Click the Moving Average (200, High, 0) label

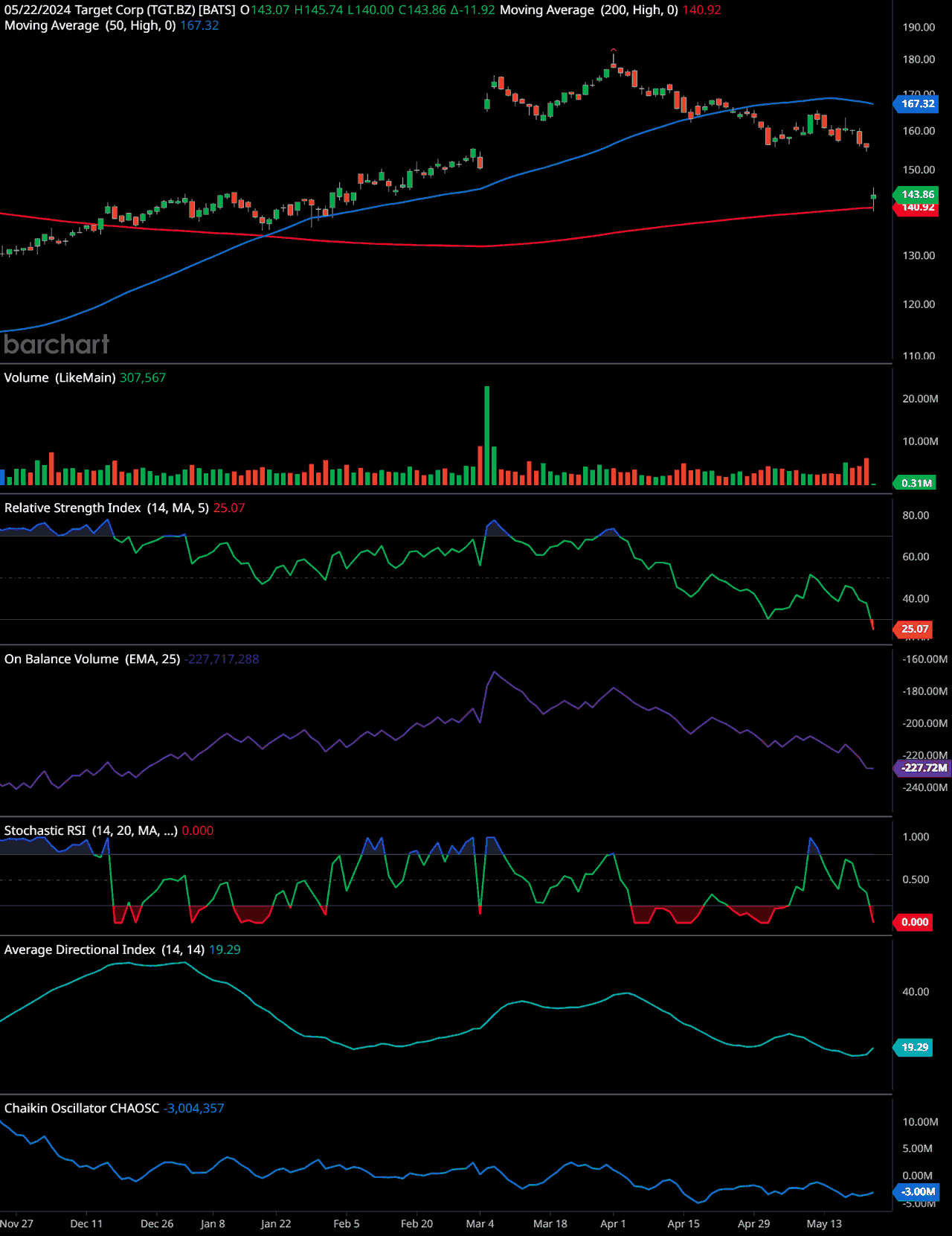[x=588, y=10]
